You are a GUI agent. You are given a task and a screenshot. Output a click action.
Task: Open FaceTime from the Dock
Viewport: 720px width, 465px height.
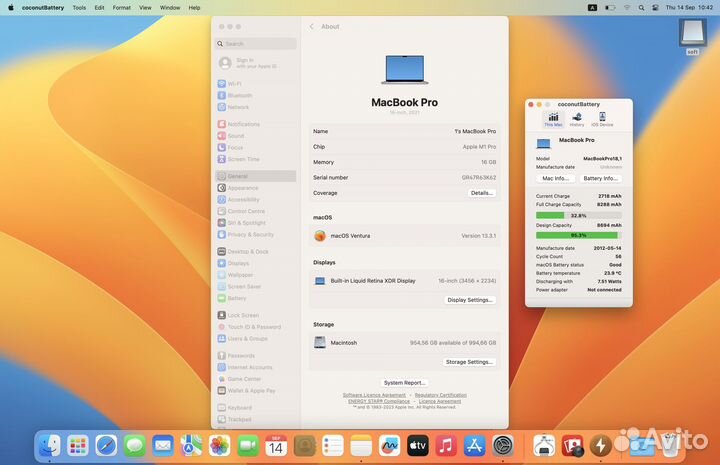pos(248,445)
